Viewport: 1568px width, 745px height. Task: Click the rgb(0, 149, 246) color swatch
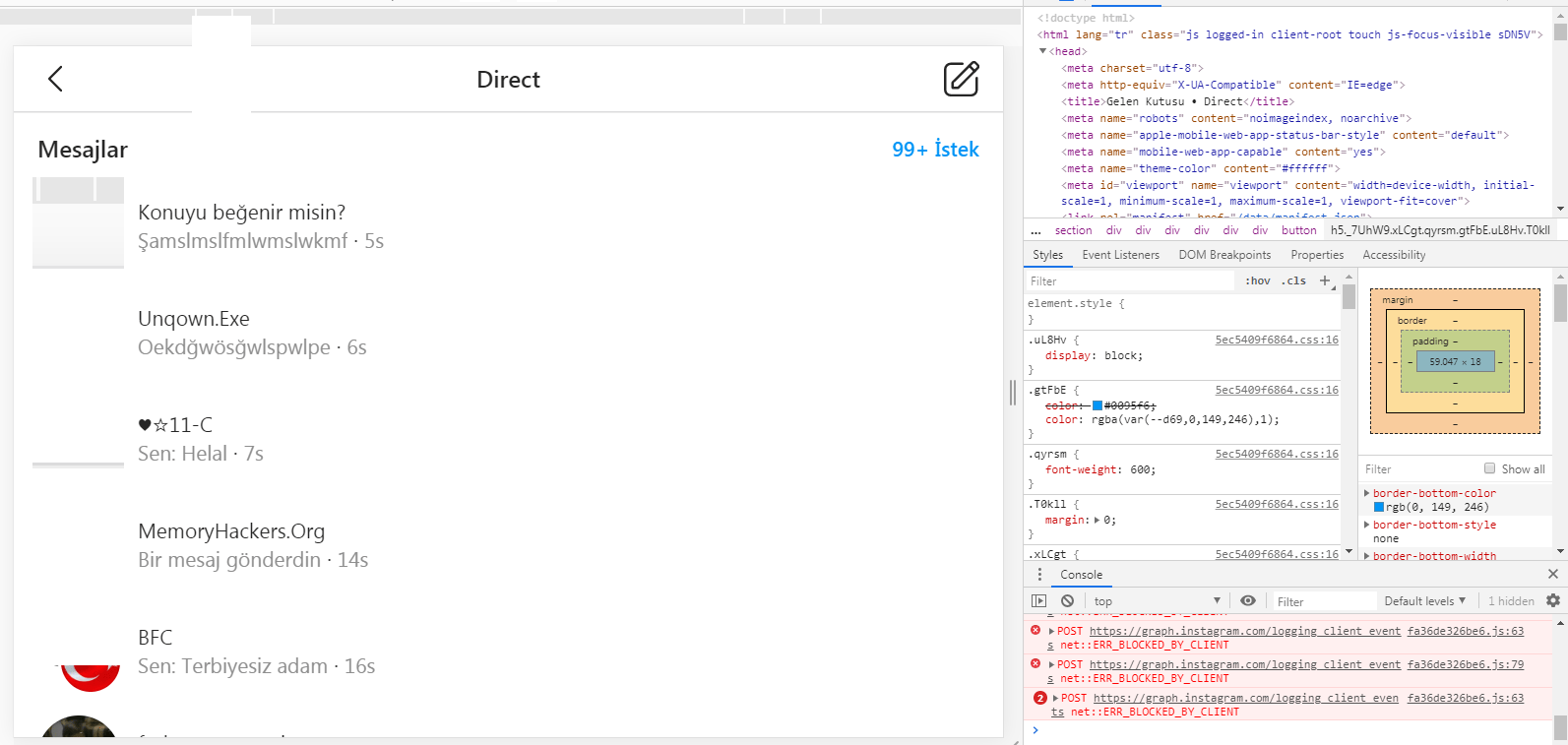1379,507
